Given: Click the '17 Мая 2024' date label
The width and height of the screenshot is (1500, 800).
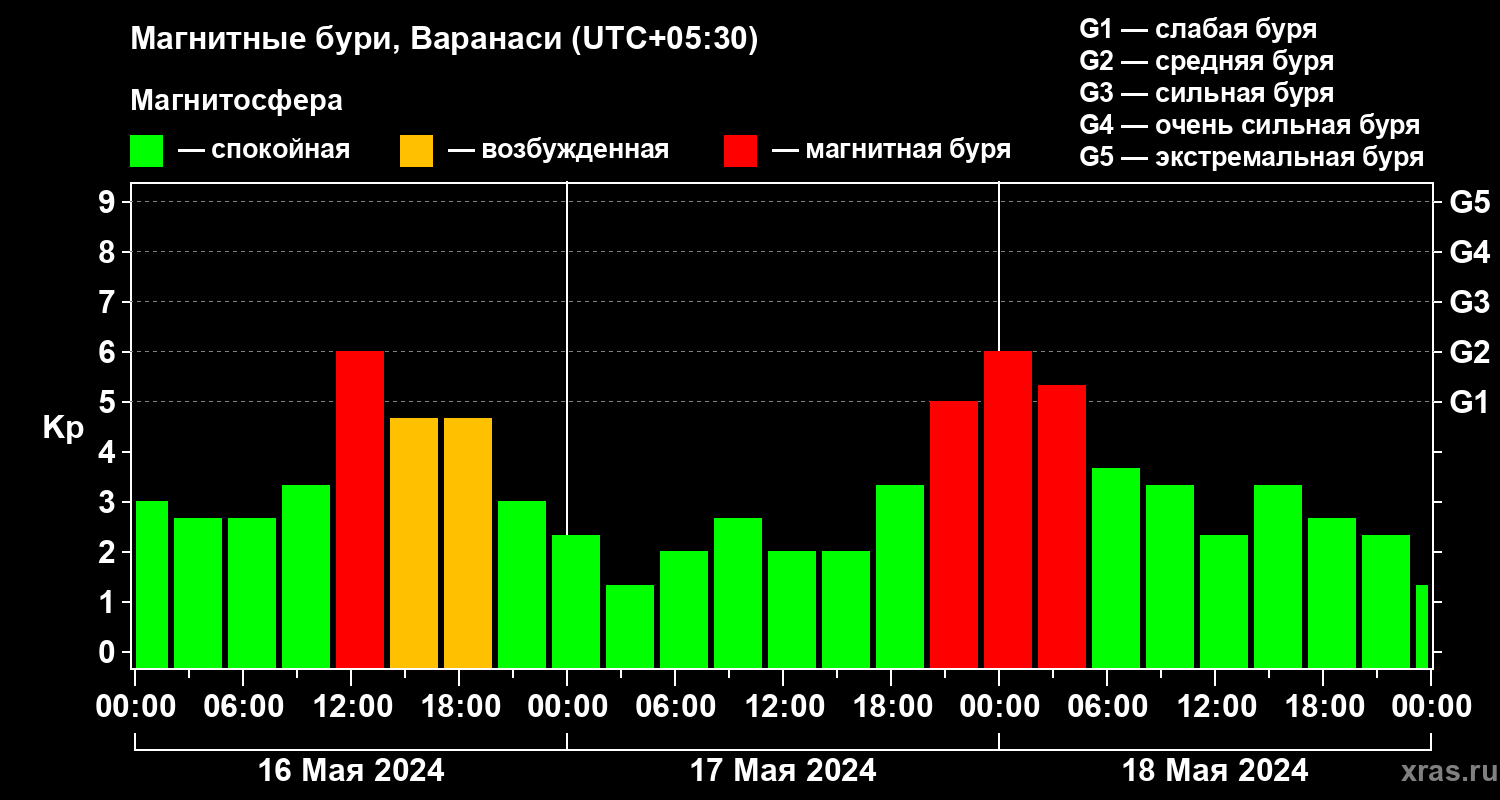Looking at the screenshot, I should (x=783, y=771).
